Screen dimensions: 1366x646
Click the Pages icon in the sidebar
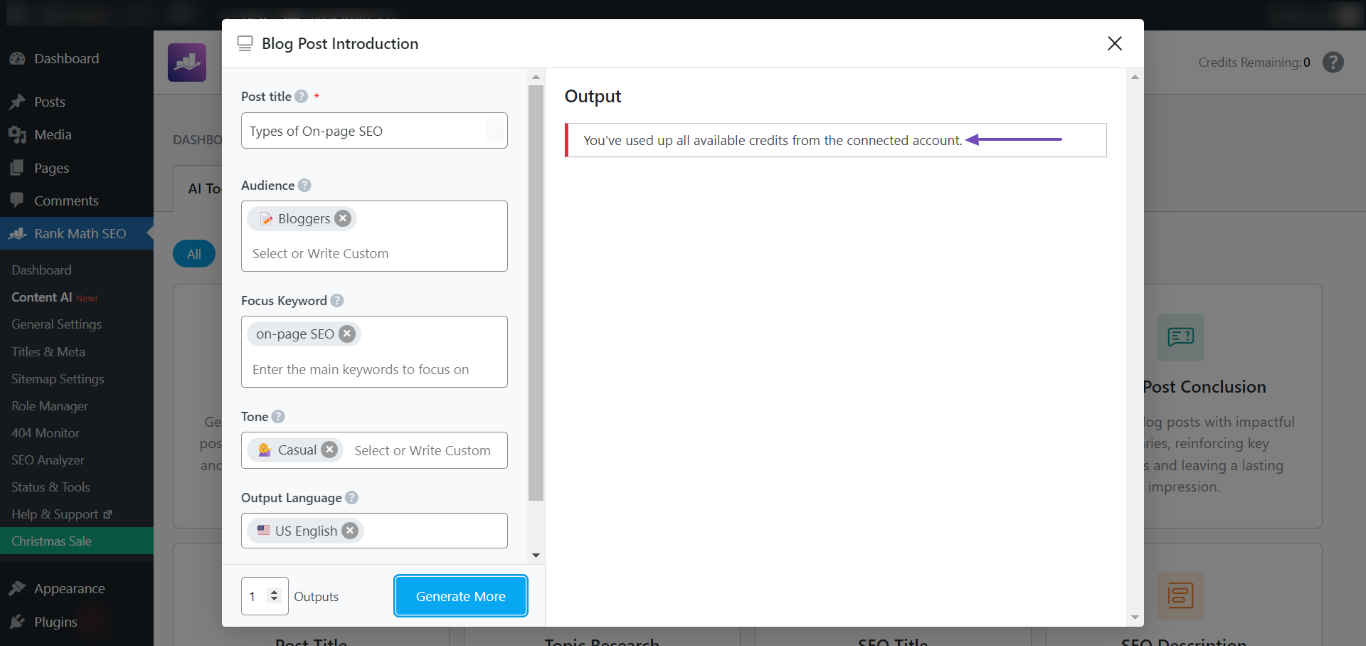pos(17,168)
